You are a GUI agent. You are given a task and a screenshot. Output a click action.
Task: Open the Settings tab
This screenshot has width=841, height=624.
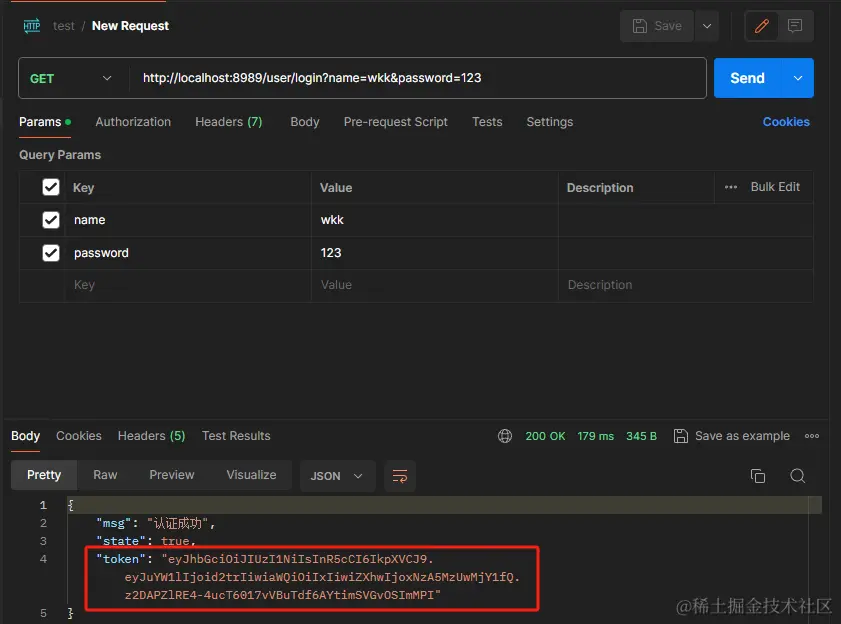(x=549, y=122)
